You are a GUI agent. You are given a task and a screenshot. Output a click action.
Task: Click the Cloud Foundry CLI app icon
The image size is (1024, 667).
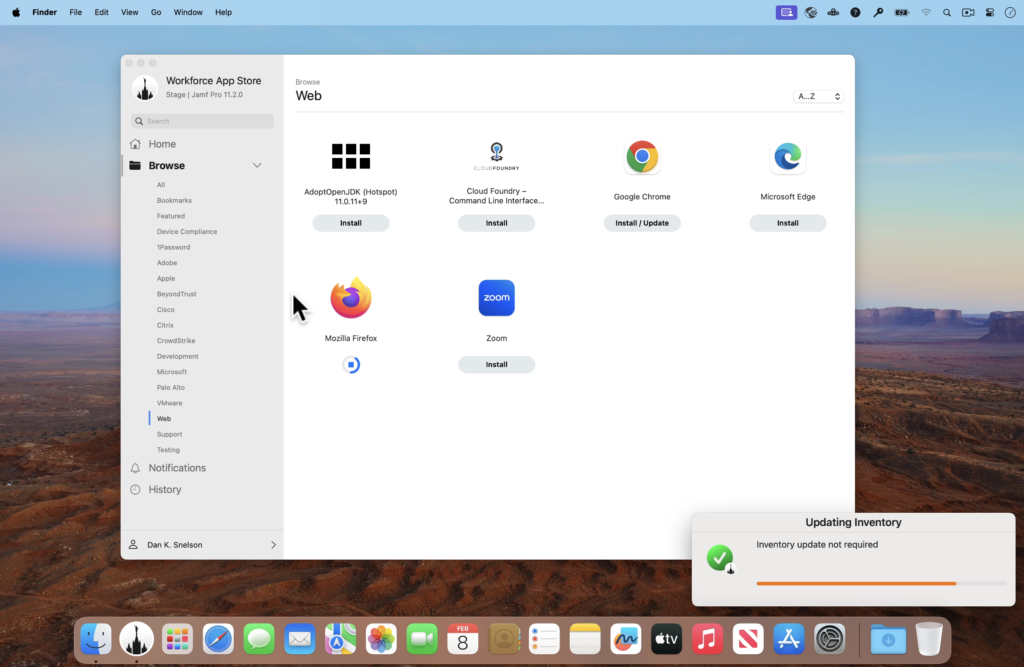[x=496, y=156]
